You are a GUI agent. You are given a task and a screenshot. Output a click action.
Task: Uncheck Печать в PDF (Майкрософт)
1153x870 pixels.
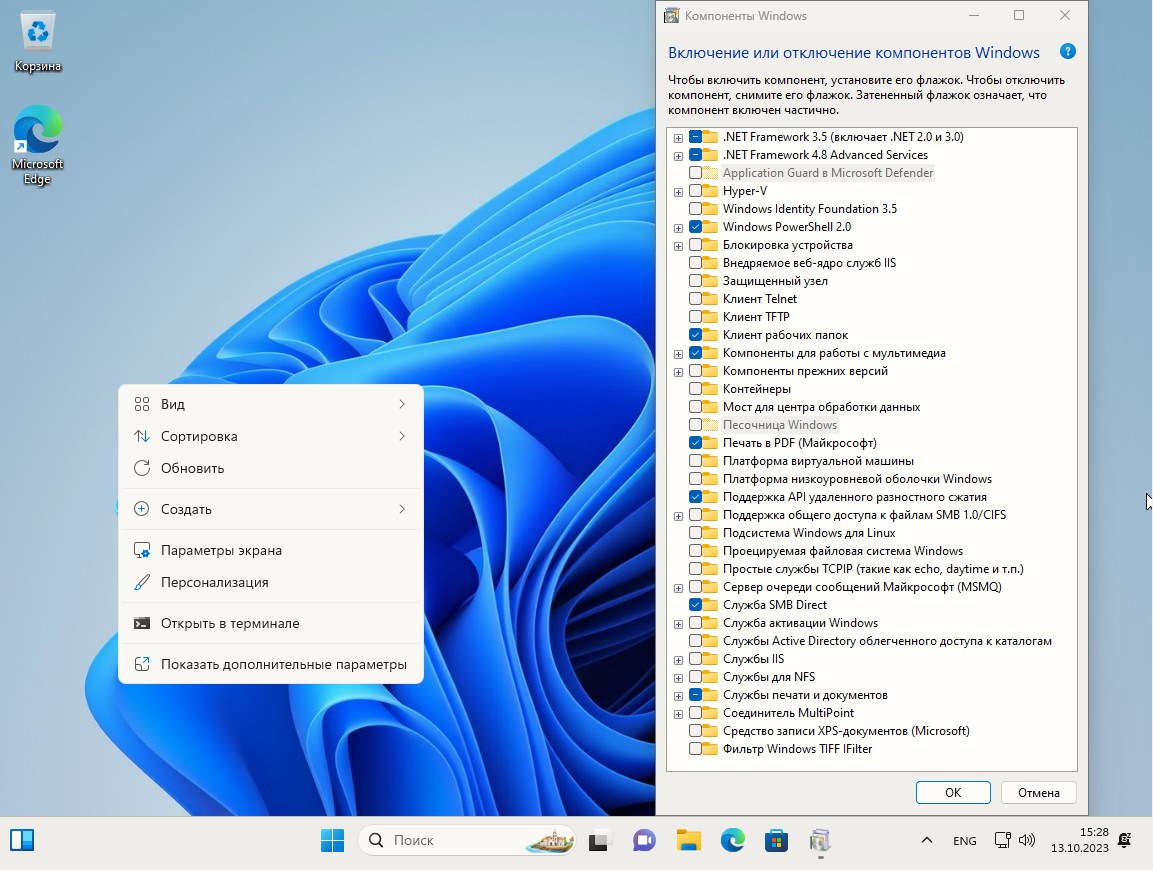(x=695, y=443)
